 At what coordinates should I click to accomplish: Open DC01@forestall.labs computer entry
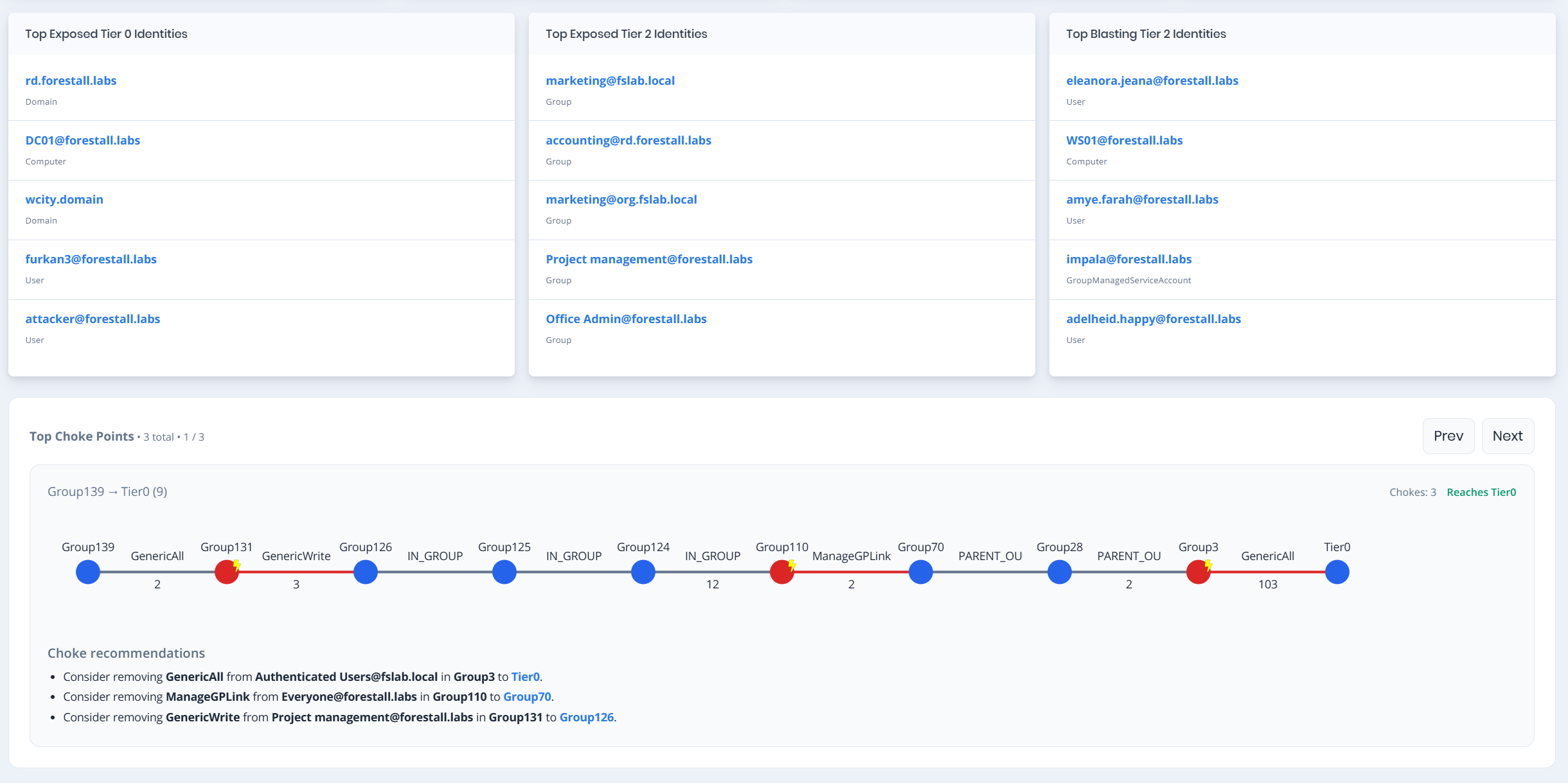pyautogui.click(x=82, y=140)
